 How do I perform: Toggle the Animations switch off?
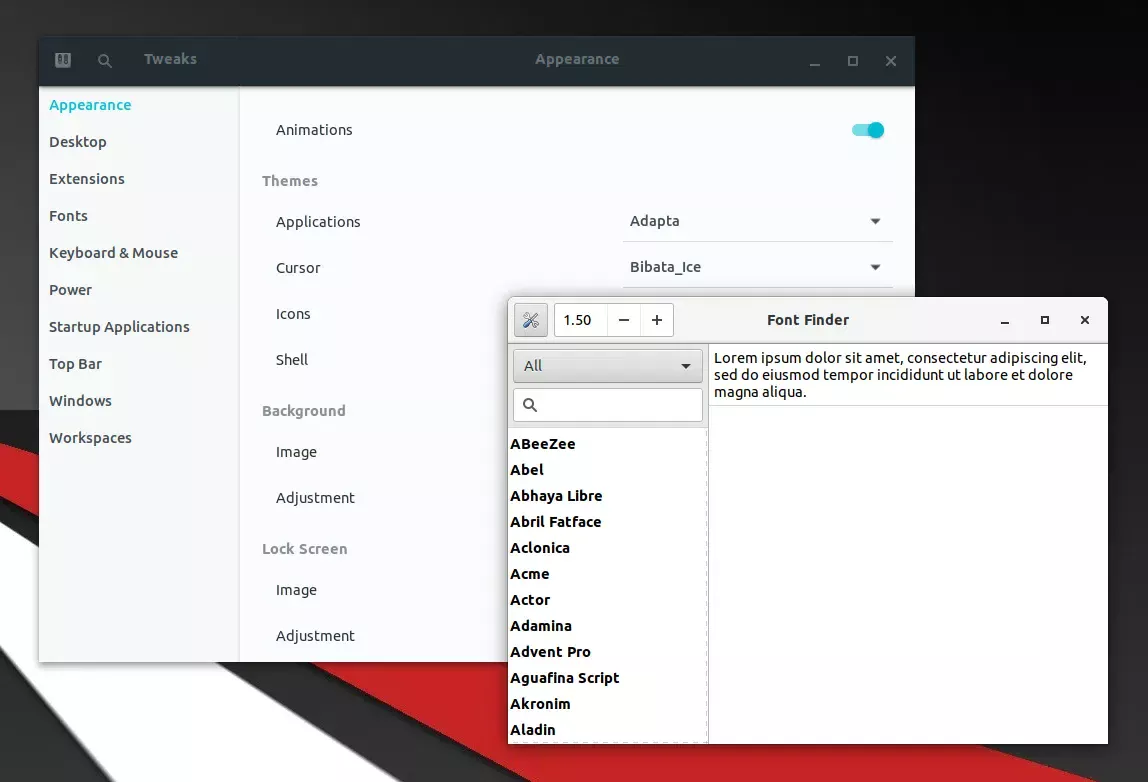click(x=868, y=130)
